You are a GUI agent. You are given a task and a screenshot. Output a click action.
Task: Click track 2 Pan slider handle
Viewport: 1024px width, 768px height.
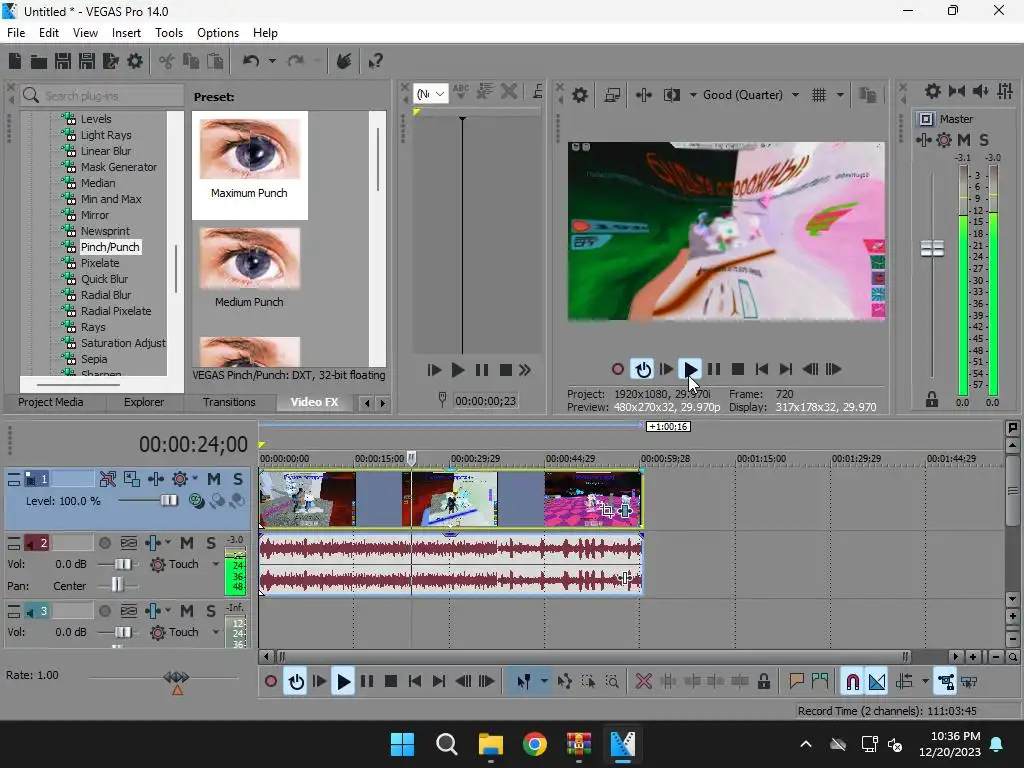pos(117,585)
